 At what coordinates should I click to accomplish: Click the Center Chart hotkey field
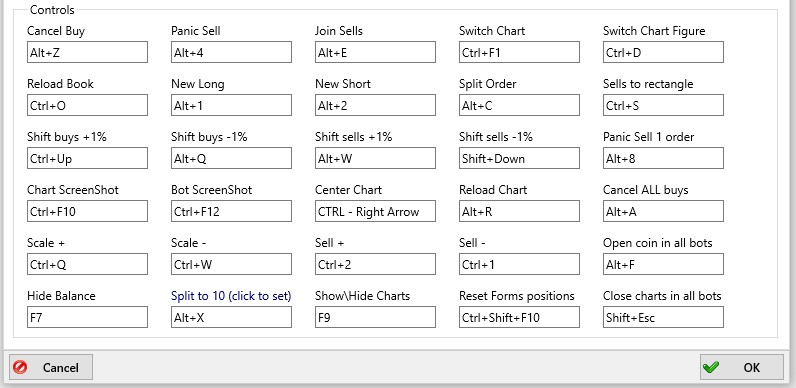(375, 211)
